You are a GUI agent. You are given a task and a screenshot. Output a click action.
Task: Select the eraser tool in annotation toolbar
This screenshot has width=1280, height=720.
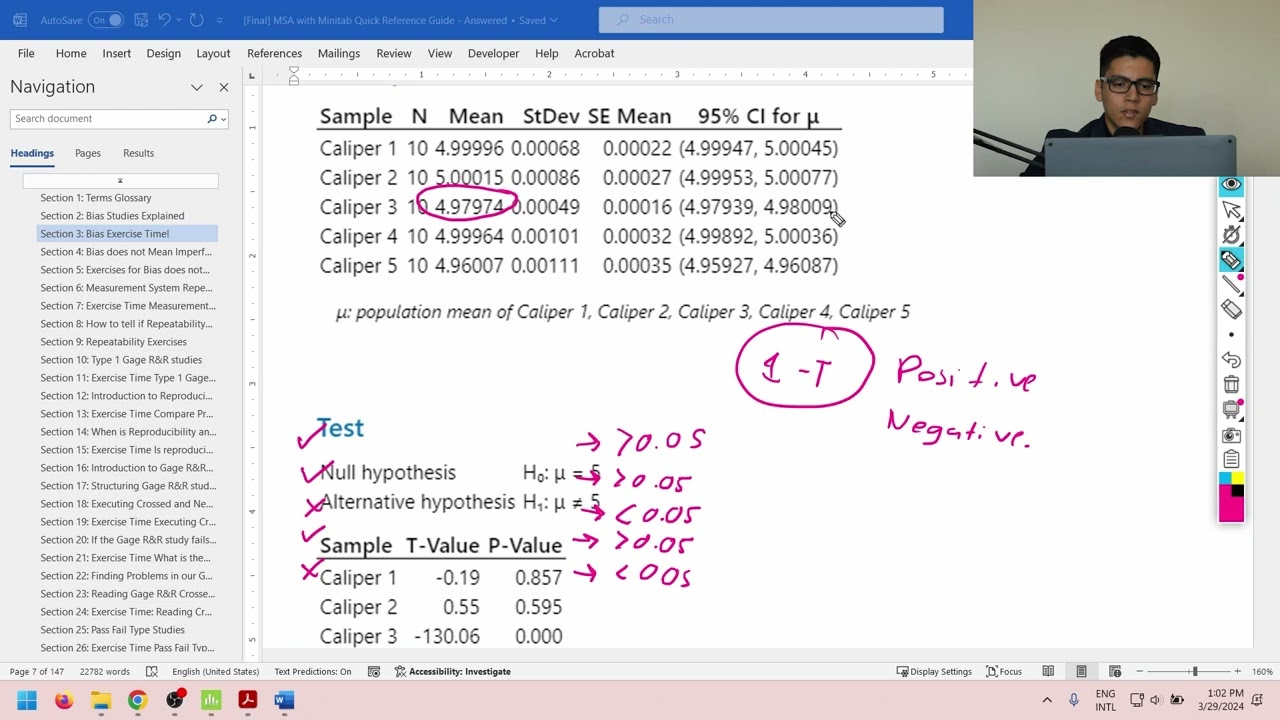pyautogui.click(x=1231, y=310)
